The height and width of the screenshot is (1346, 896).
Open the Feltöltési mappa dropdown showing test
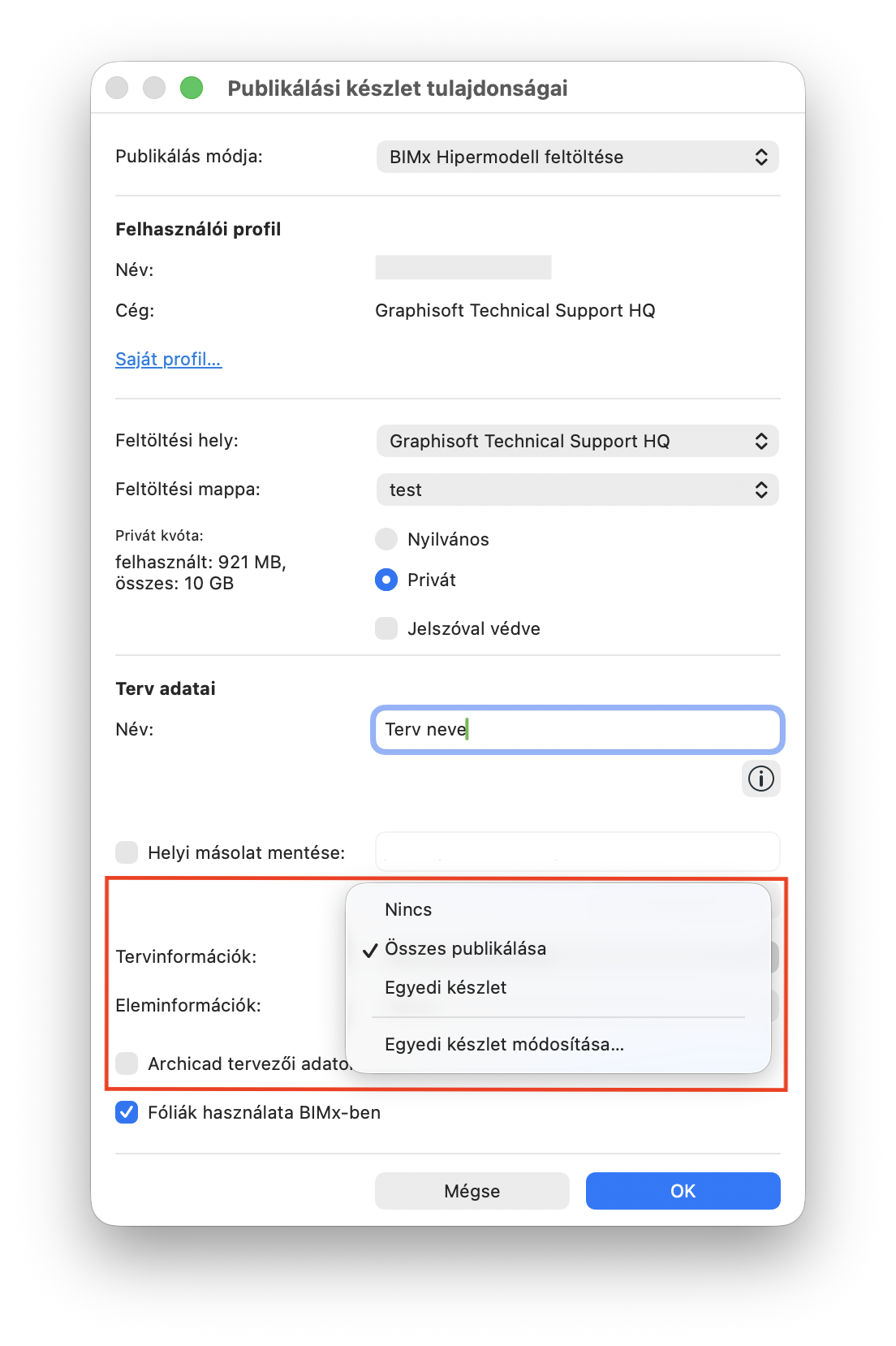point(577,490)
